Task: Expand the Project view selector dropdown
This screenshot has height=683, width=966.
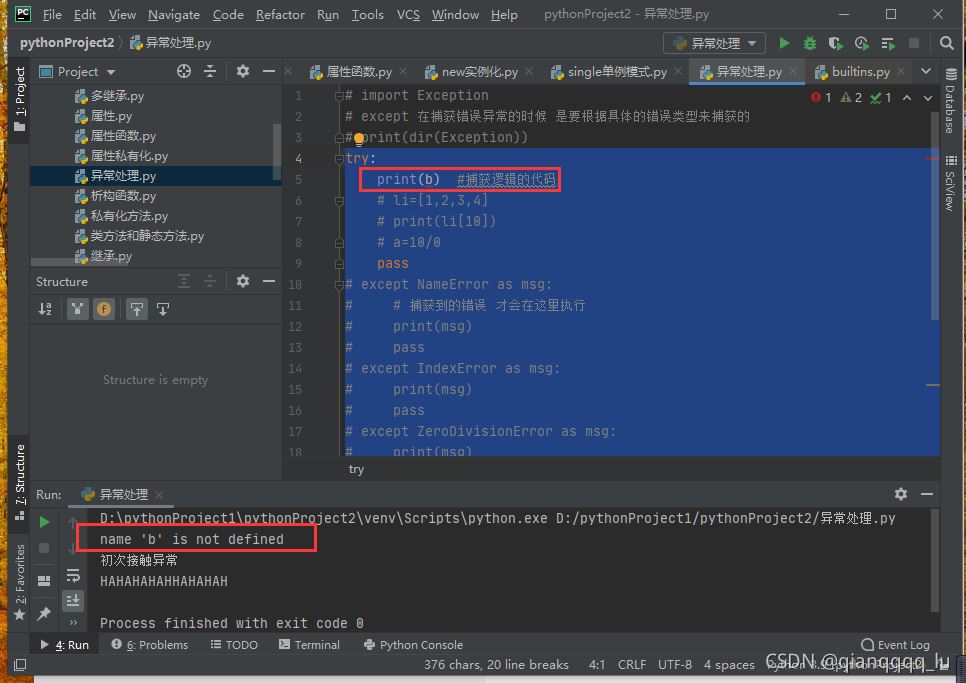Action: (x=110, y=72)
